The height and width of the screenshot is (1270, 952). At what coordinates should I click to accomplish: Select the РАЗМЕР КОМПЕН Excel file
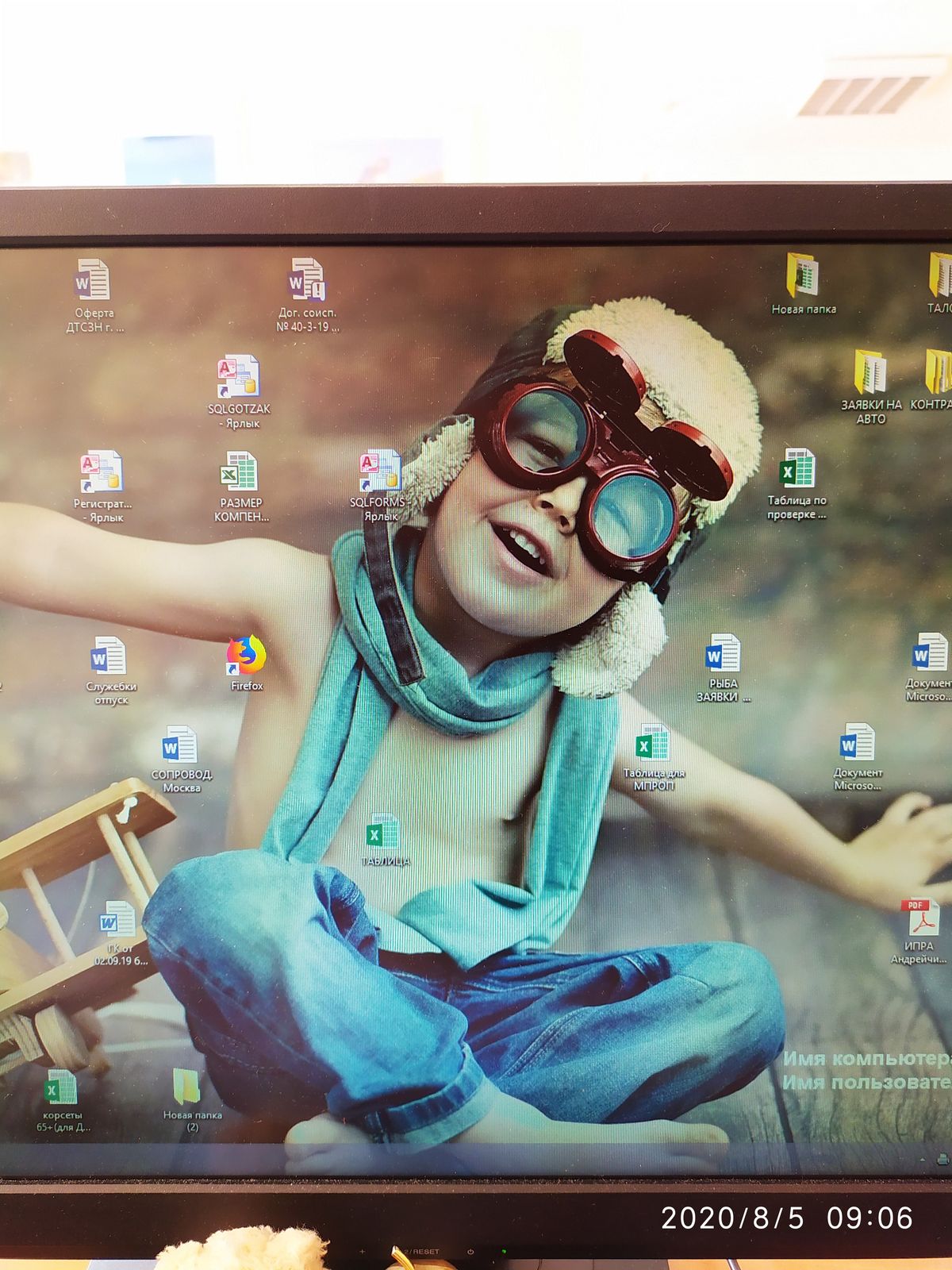(241, 487)
